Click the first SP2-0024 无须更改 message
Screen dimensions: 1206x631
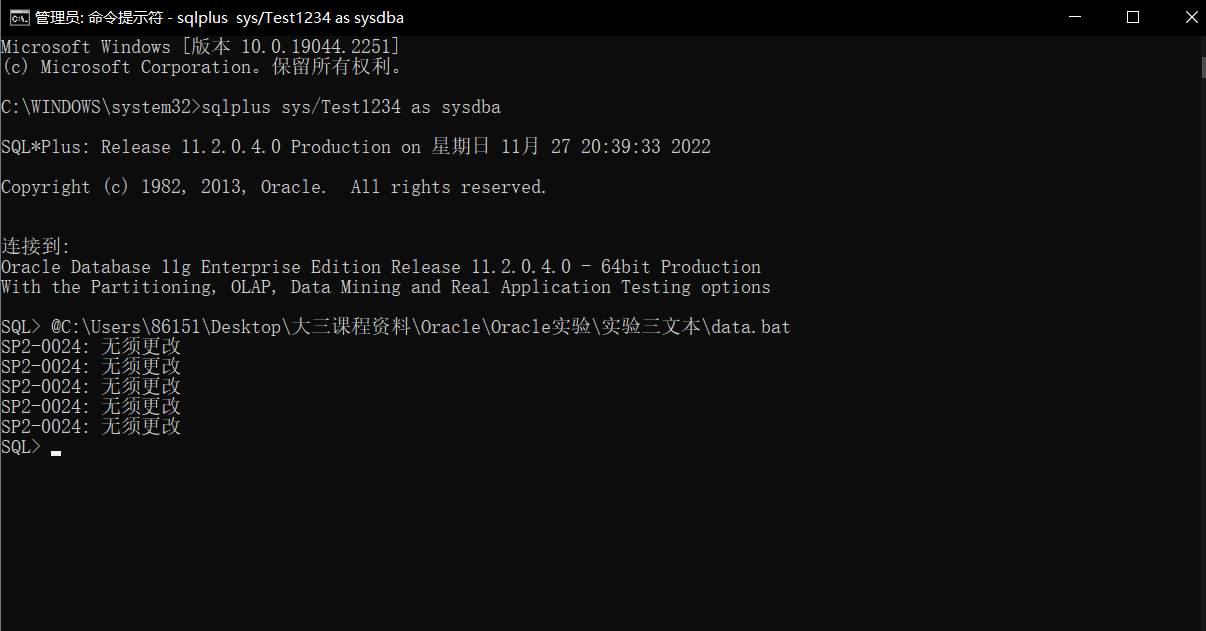(91, 347)
